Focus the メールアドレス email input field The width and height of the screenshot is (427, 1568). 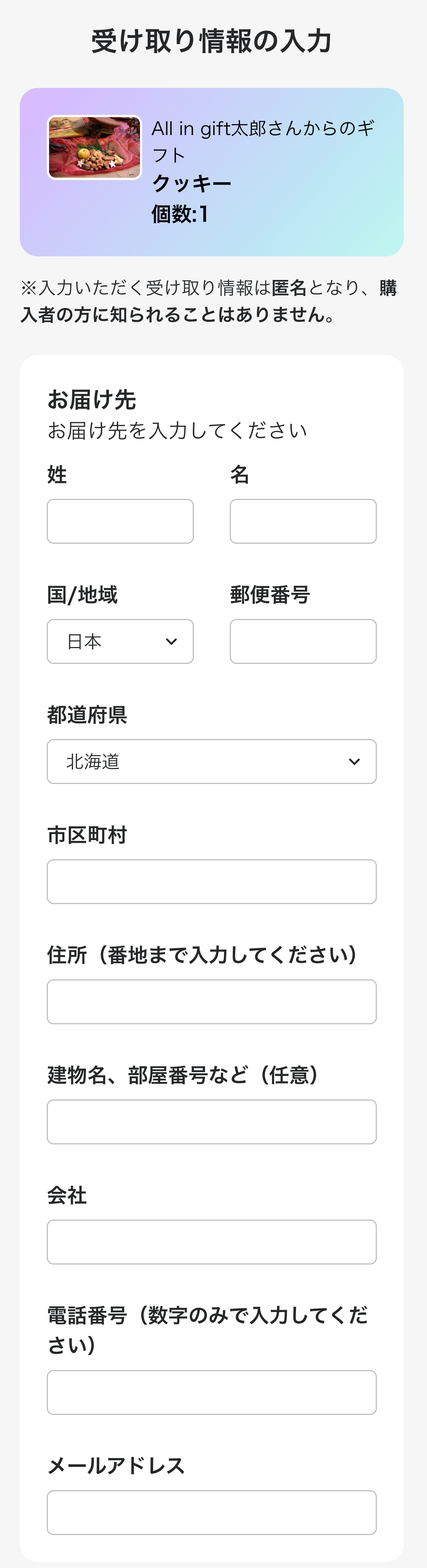211,1512
